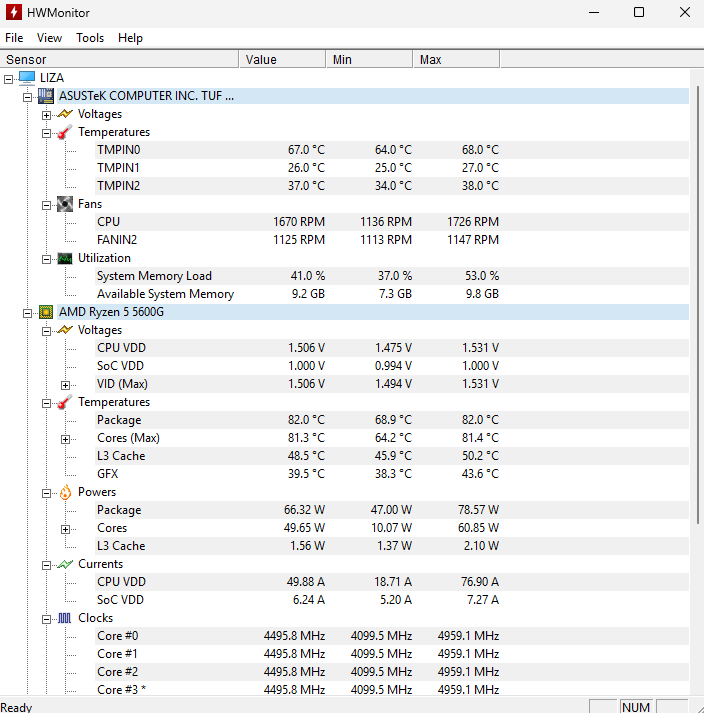The width and height of the screenshot is (704, 713).
Task: Collapse the Ryzen Voltages node
Action: coord(46,331)
